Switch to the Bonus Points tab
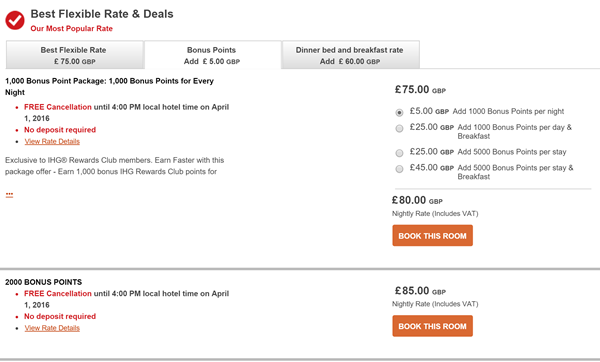The height and width of the screenshot is (362, 600). point(212,55)
